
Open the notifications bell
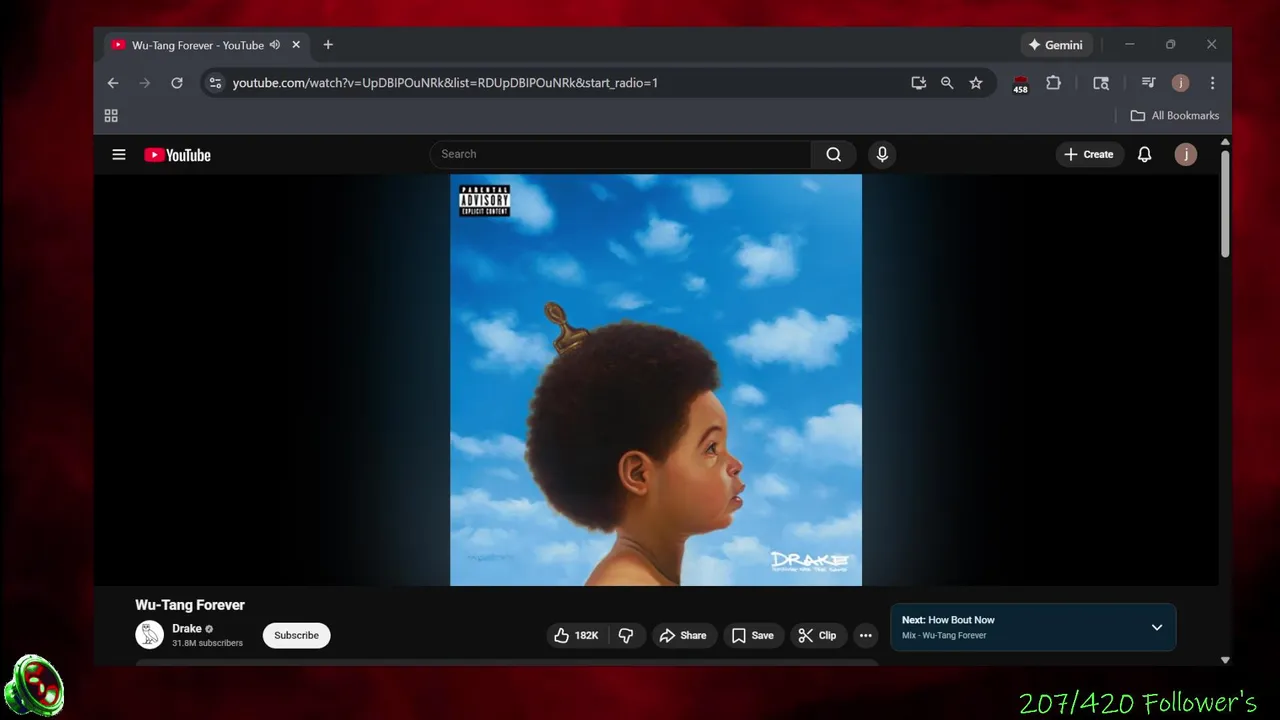[x=1144, y=154]
